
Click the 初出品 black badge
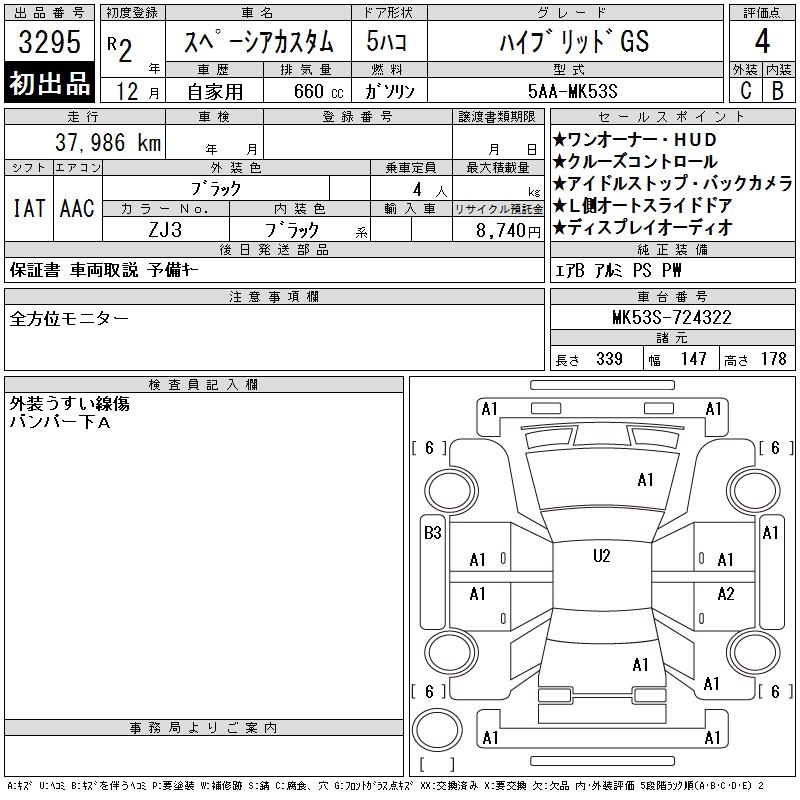[x=50, y=84]
